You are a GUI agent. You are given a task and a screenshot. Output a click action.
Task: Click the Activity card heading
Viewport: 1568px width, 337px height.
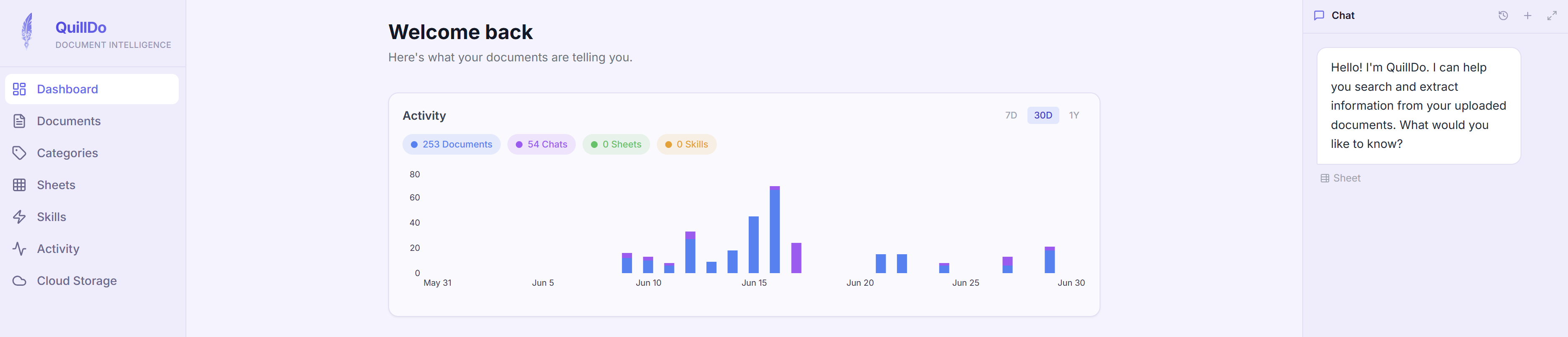point(424,116)
